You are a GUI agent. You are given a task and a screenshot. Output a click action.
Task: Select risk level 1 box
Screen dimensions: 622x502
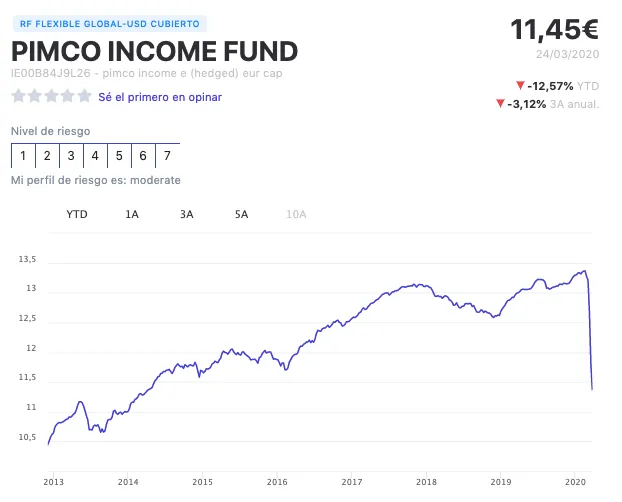click(23, 156)
